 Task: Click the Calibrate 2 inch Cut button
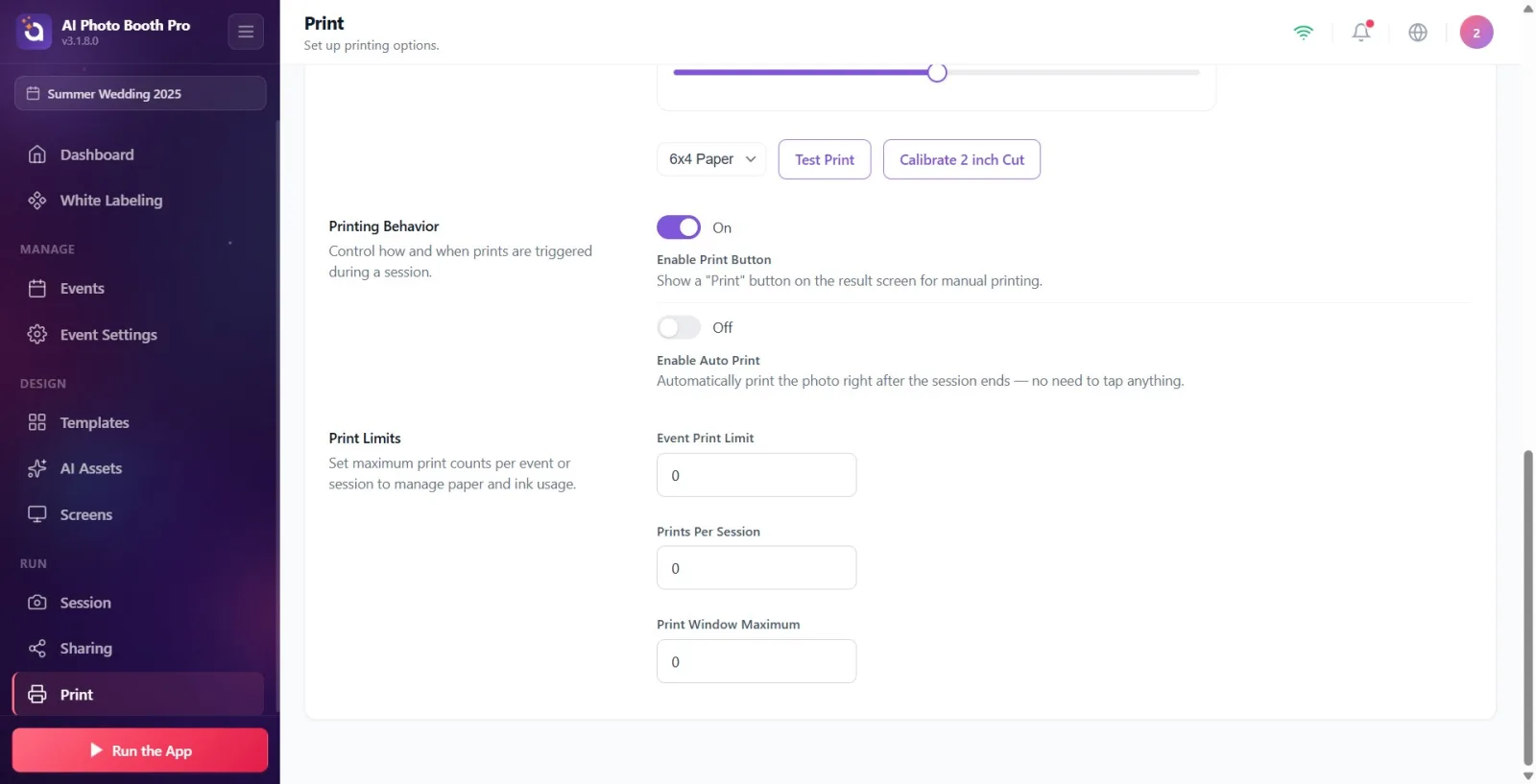(x=962, y=159)
